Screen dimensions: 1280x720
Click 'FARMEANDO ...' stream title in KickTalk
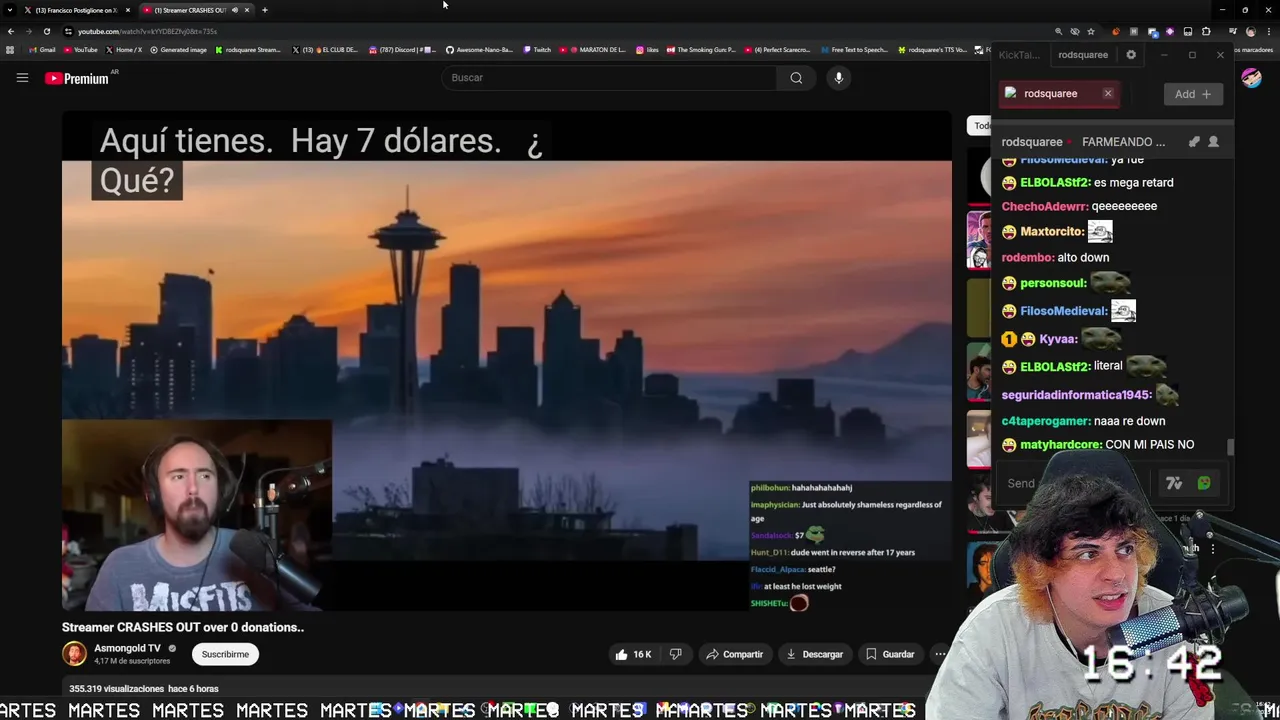pyautogui.click(x=1124, y=142)
